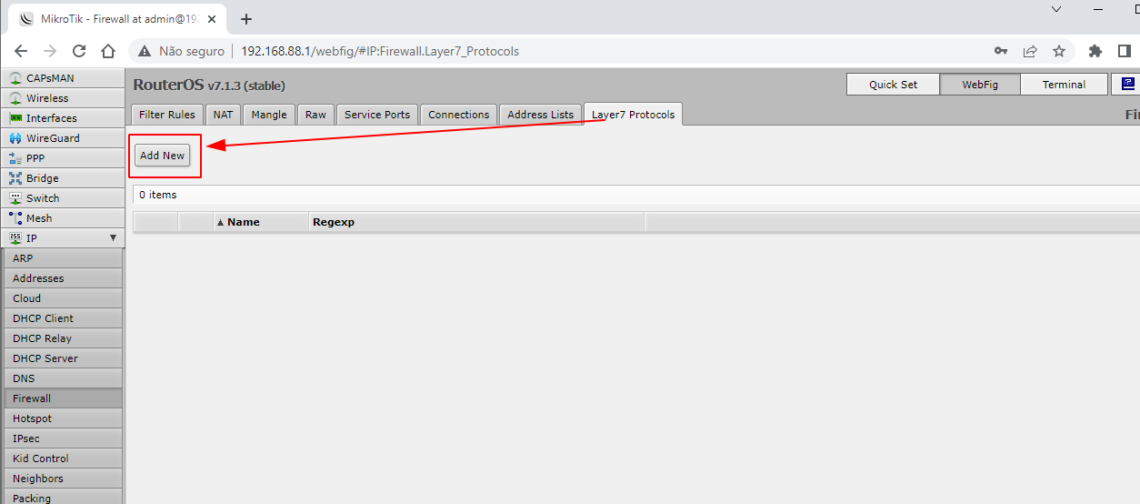Click the blue icon beside Terminal button
Viewport: 1140px width, 504px height.
pyautogui.click(x=1128, y=84)
